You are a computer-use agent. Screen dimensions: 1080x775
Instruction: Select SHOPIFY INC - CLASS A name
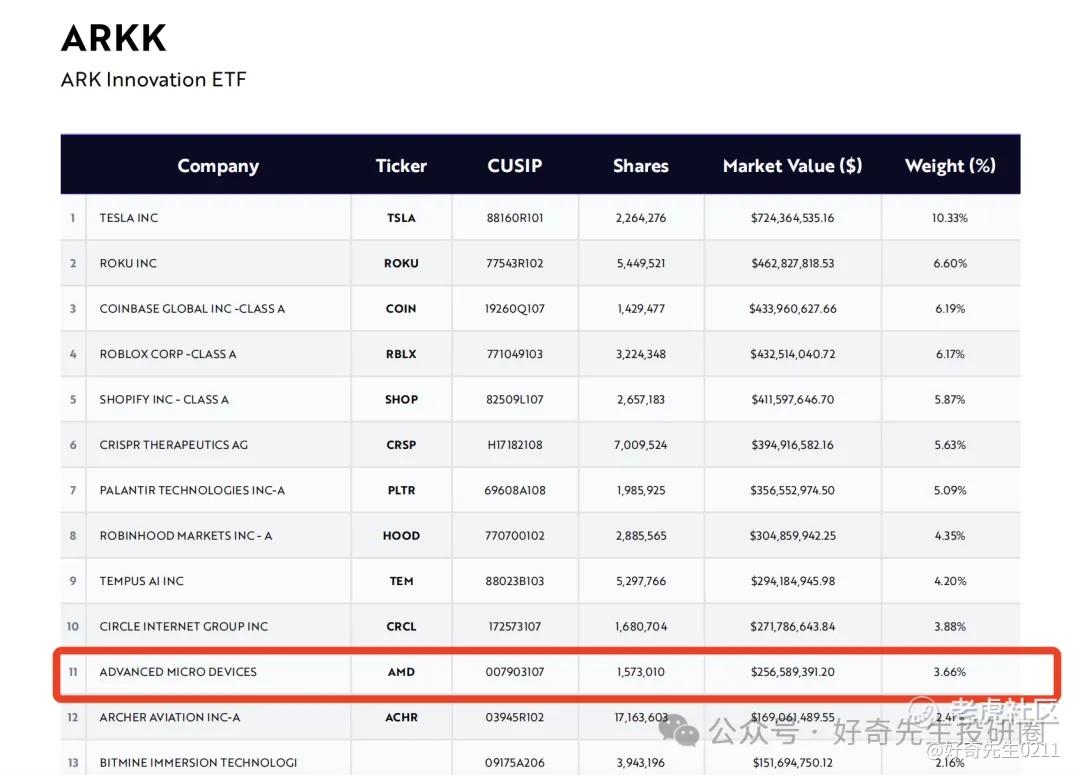pos(164,400)
